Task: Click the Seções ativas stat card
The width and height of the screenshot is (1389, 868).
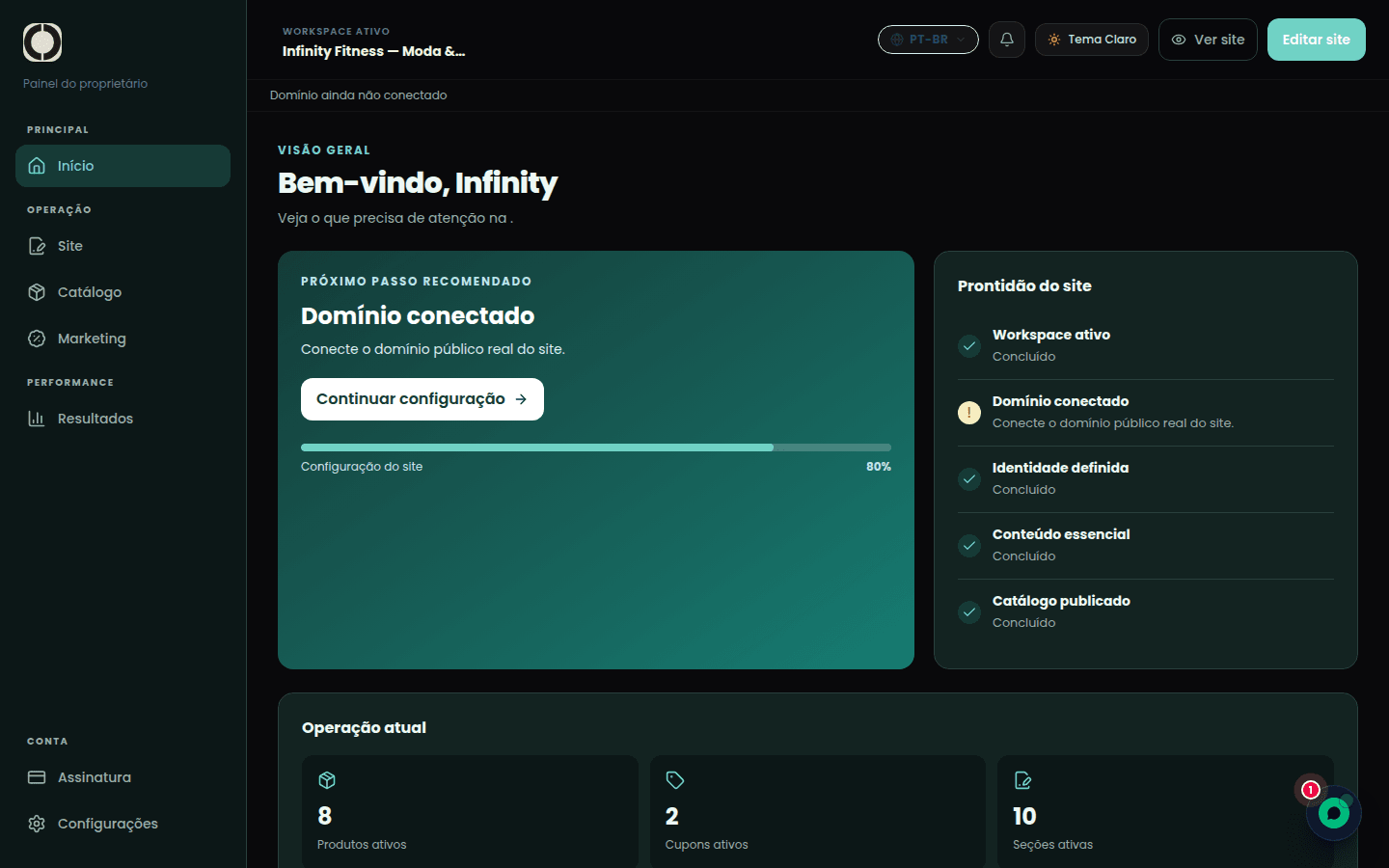Action: pyautogui.click(x=1165, y=811)
